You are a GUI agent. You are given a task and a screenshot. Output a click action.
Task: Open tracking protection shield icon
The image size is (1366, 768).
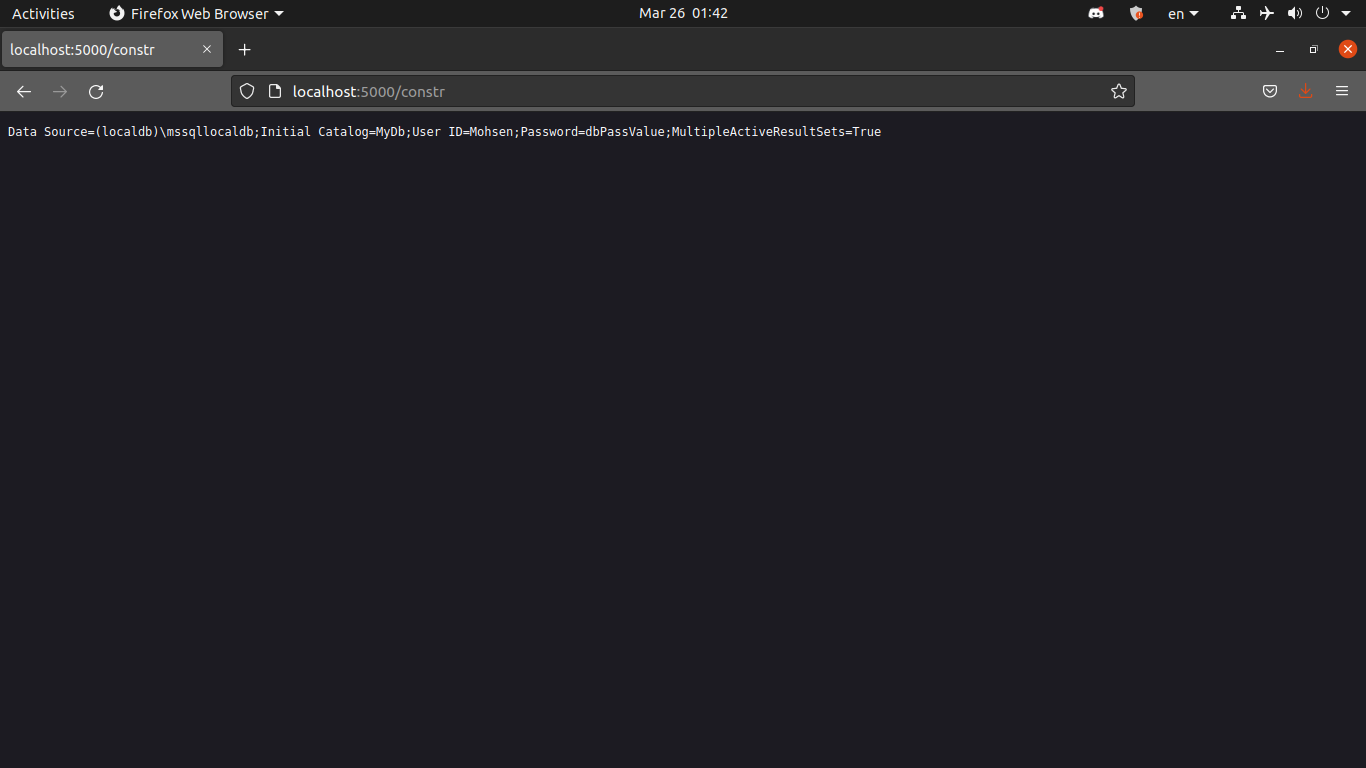[x=247, y=91]
